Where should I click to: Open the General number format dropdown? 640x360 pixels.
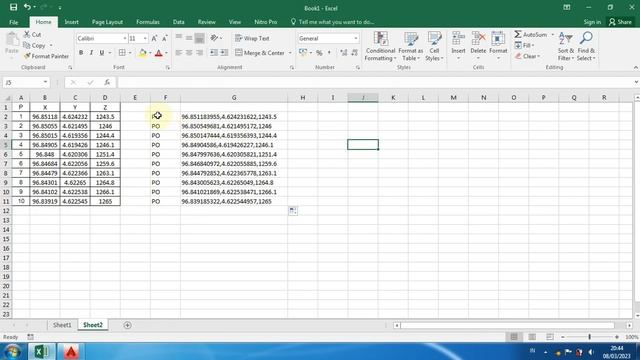(x=356, y=38)
